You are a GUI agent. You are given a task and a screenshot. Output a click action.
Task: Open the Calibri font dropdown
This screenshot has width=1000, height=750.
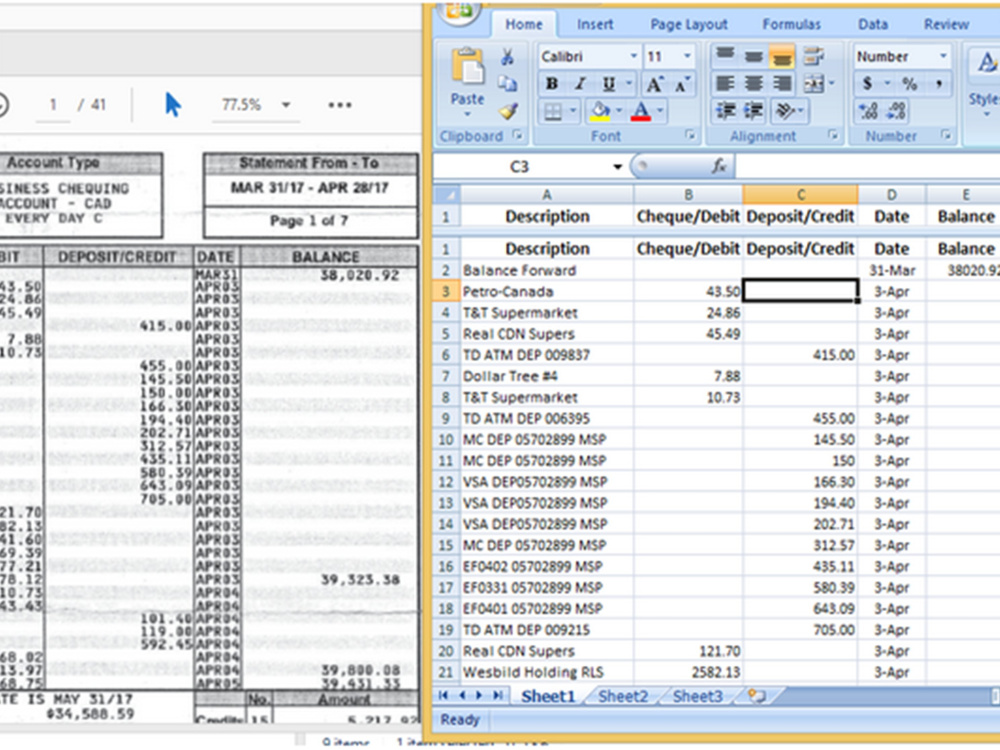tap(636, 57)
